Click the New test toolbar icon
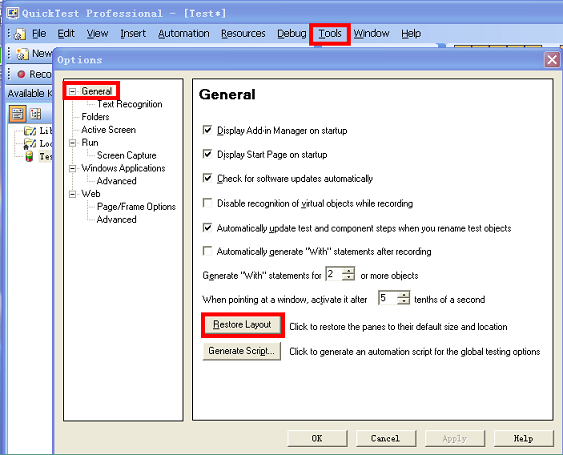The height and width of the screenshot is (455, 563). pyautogui.click(x=22, y=54)
